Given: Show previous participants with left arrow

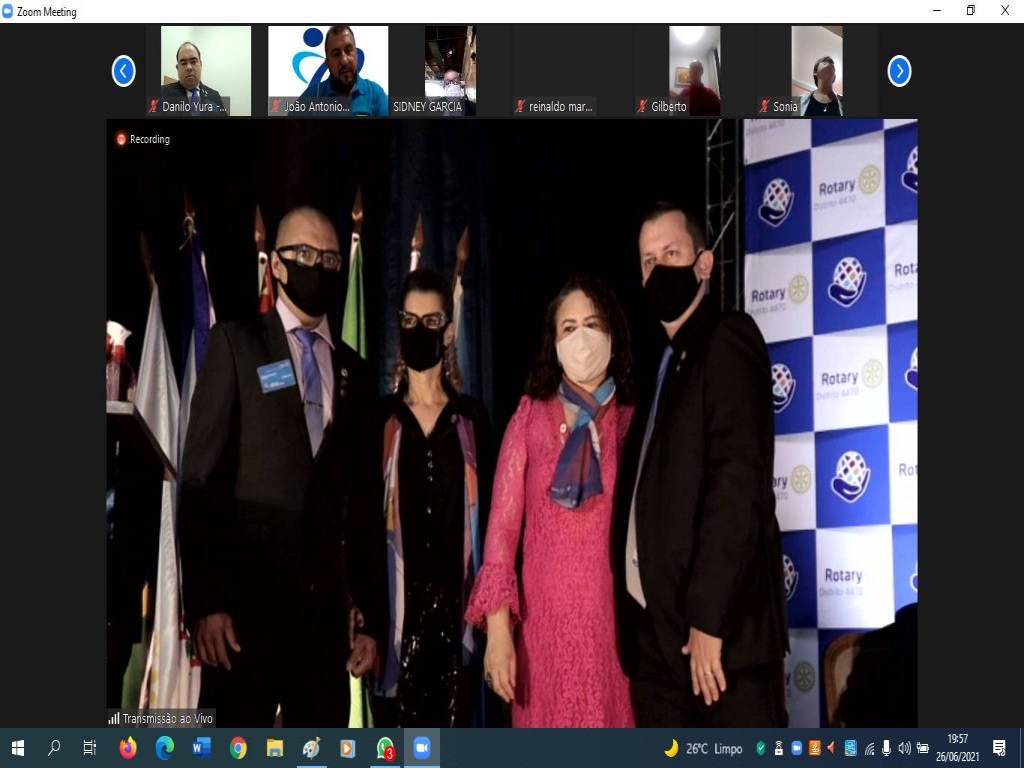Looking at the screenshot, I should [x=123, y=71].
